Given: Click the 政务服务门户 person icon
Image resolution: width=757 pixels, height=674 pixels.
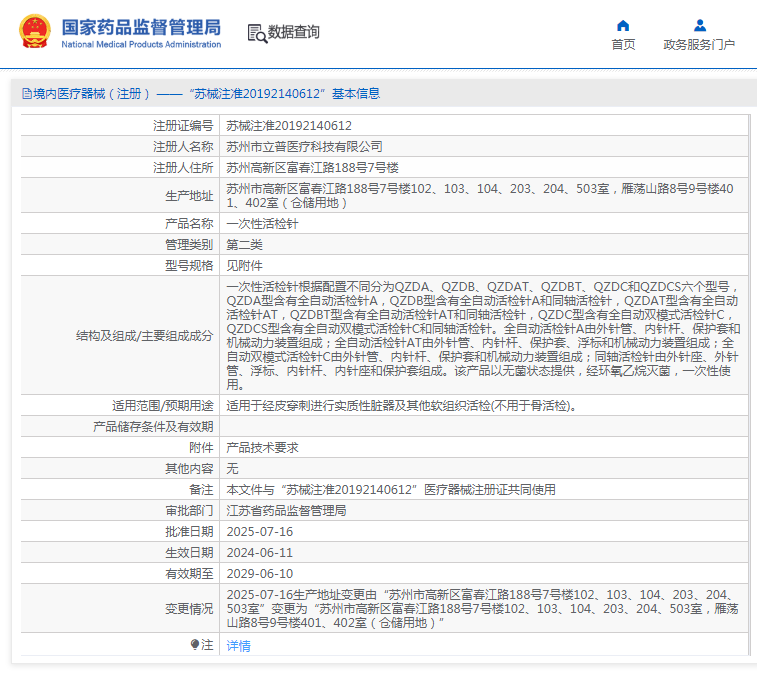Looking at the screenshot, I should point(699,25).
